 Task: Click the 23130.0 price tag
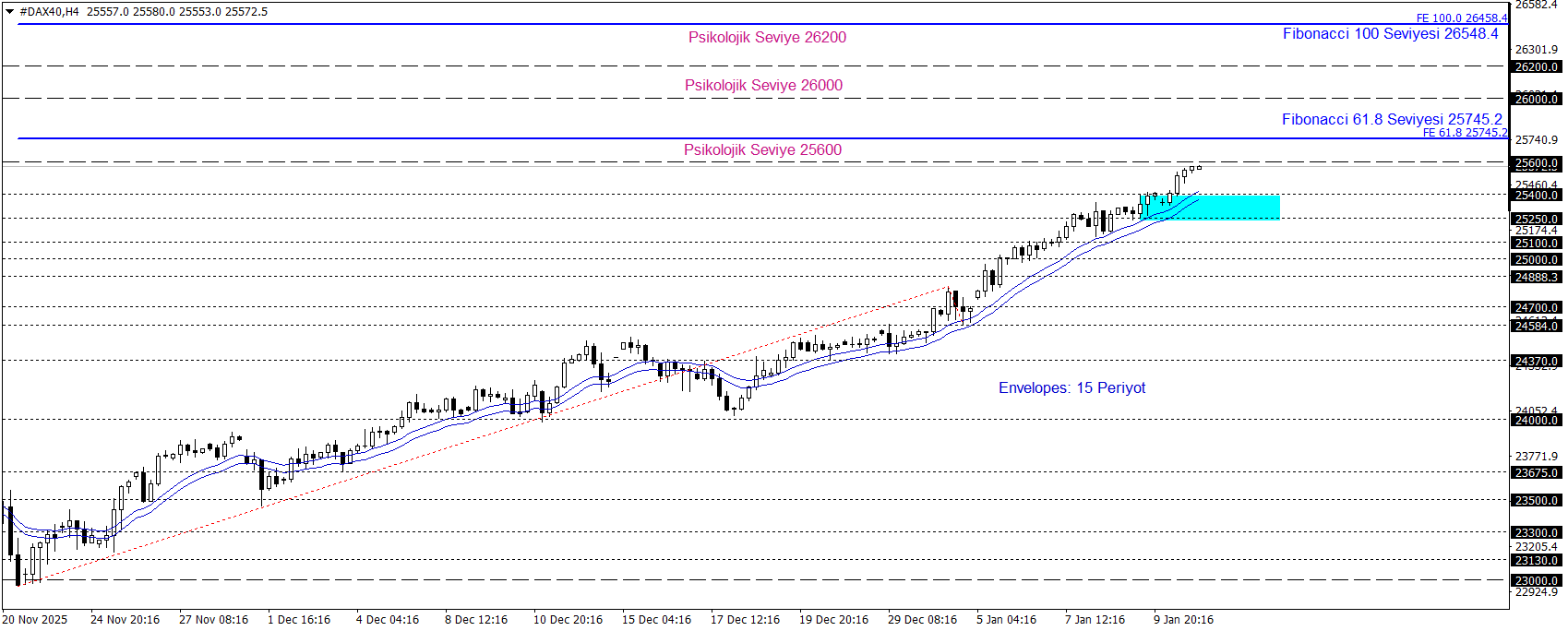tap(1536, 561)
